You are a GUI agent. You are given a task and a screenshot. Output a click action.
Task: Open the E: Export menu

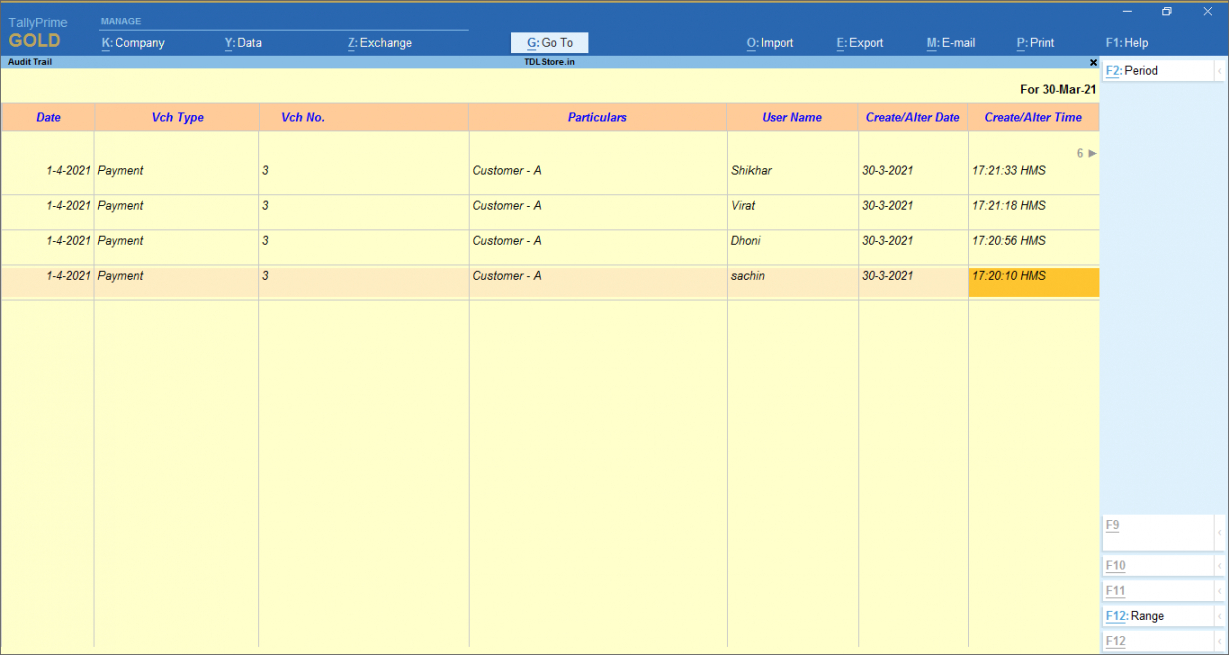click(859, 43)
